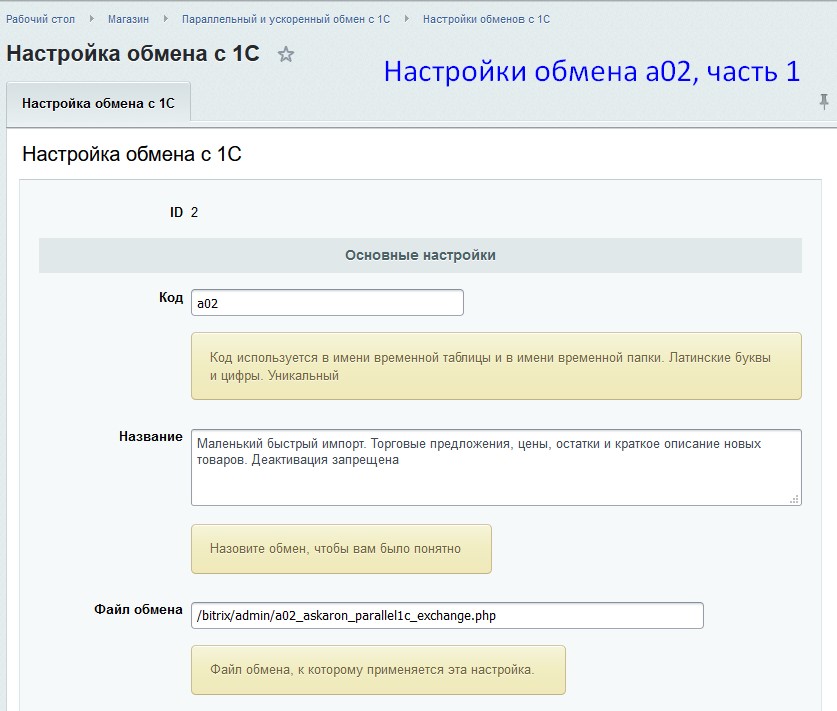Expand arrow after Параллельный и ускоренный обмен

coord(406,19)
